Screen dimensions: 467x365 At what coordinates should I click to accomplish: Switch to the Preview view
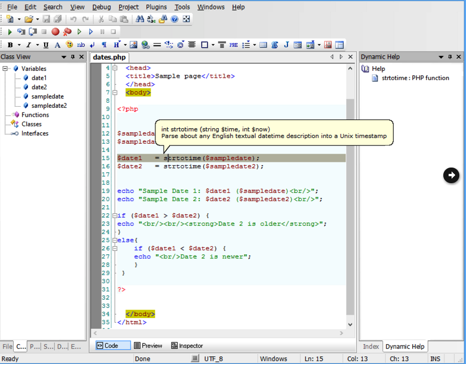coord(148,346)
